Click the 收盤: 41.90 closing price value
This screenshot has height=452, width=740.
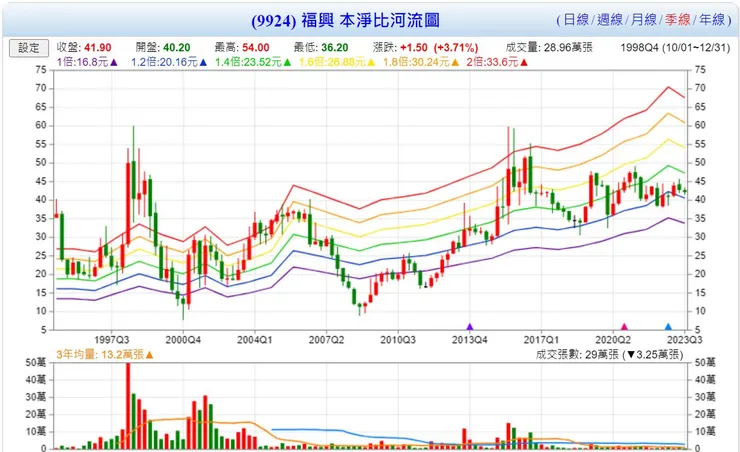pyautogui.click(x=84, y=48)
